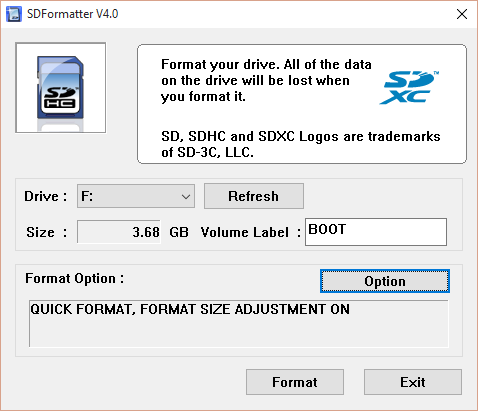Click the Format Option heading
Image resolution: width=478 pixels, height=411 pixels.
(x=75, y=278)
